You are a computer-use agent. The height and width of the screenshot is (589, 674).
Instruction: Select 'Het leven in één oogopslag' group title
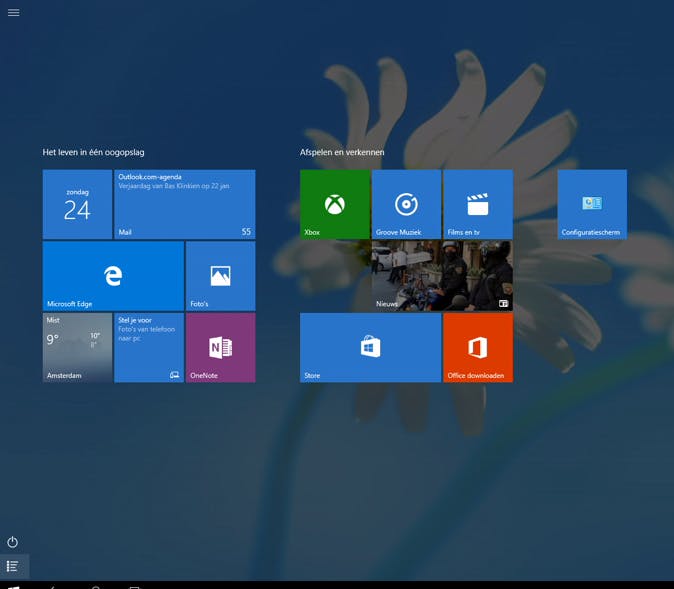[93, 152]
